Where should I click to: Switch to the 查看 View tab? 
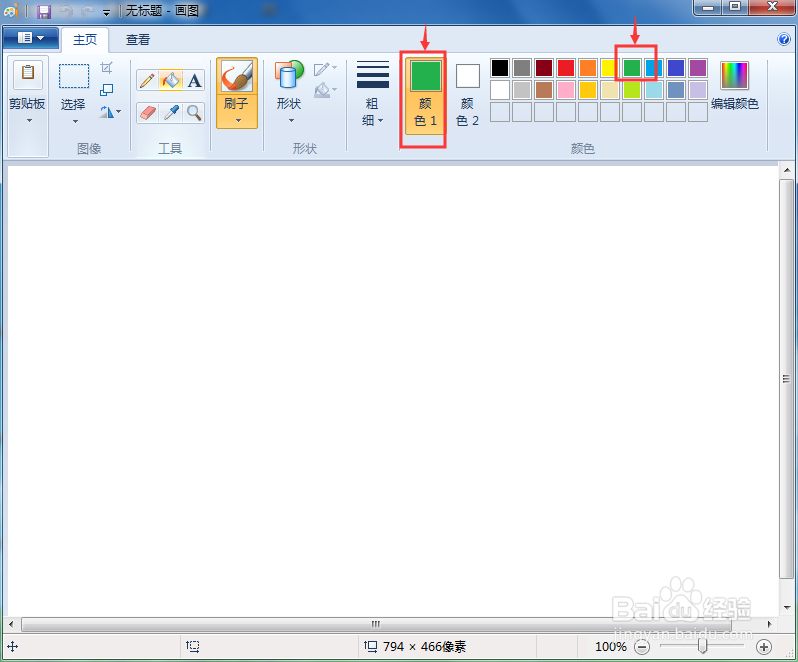pos(138,40)
